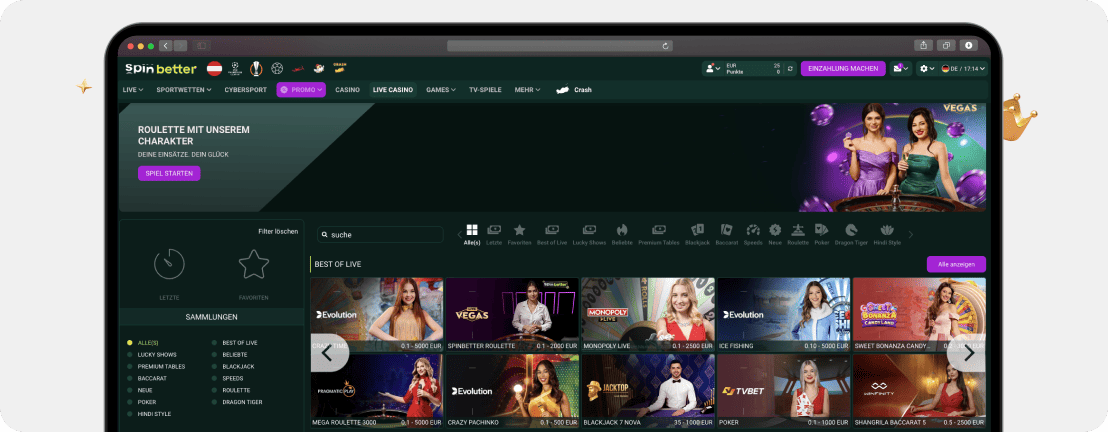Click the Einzahlung Machen button
This screenshot has width=1108, height=432.
[842, 69]
